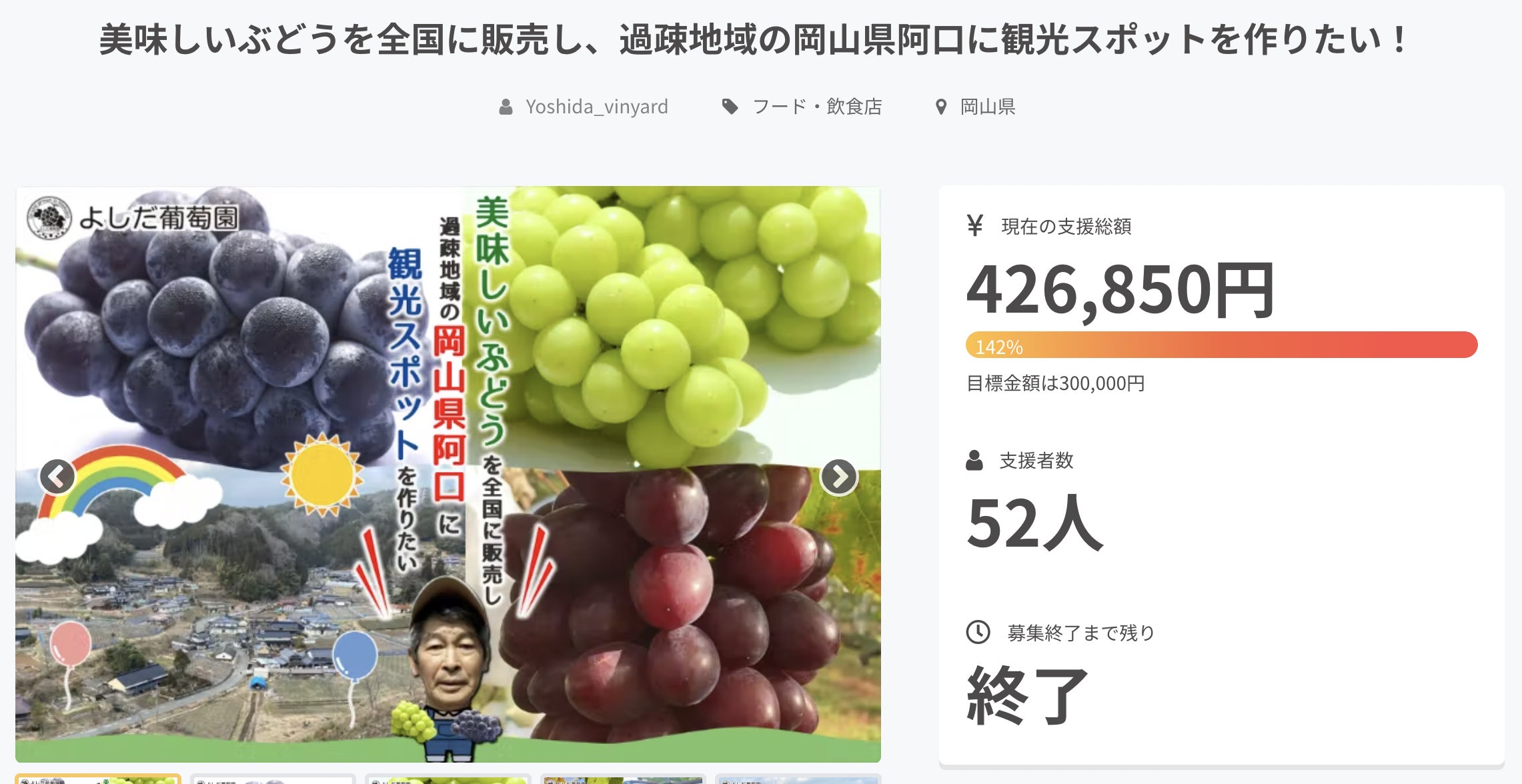
Task: Open the フード・飲食店 category link
Action: (817, 107)
